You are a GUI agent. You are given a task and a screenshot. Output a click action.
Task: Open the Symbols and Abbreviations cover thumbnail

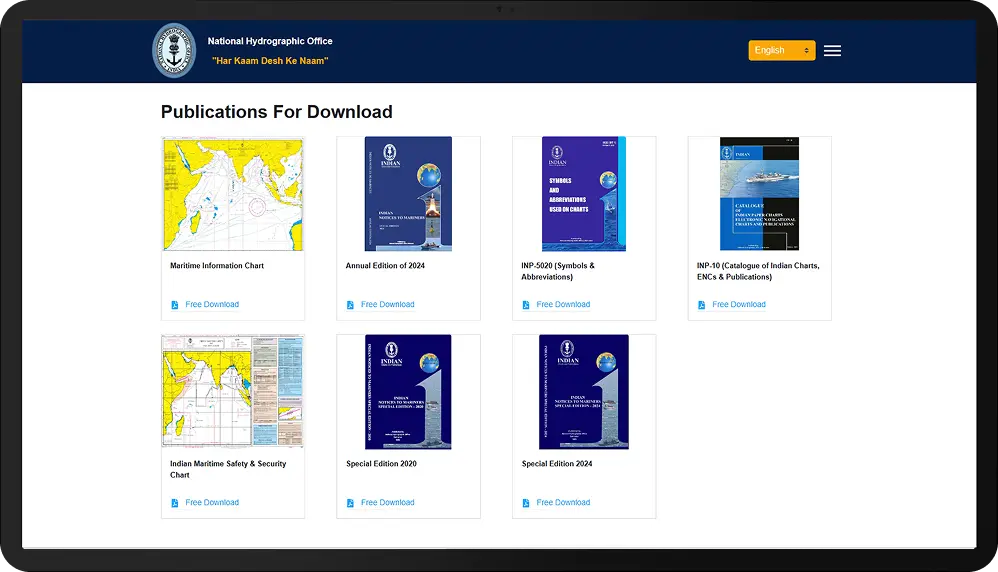[584, 194]
